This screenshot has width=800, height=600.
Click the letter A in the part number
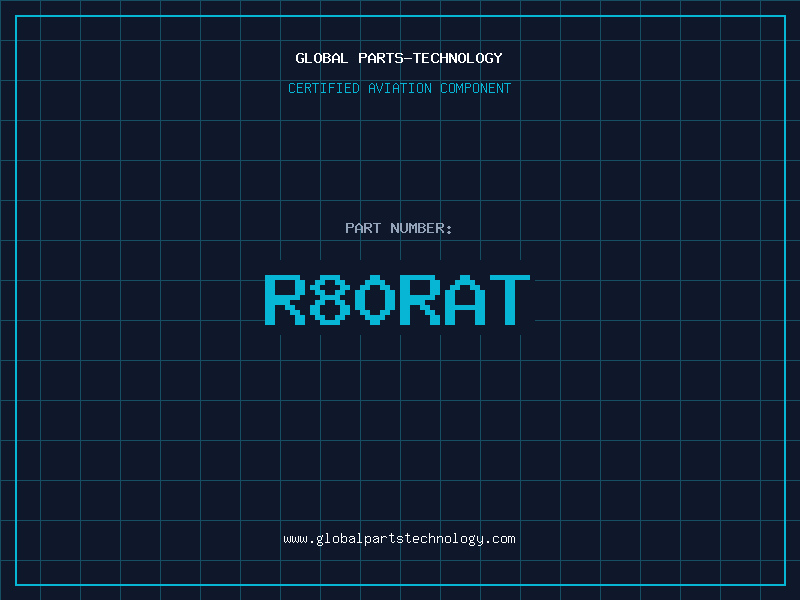coord(464,299)
